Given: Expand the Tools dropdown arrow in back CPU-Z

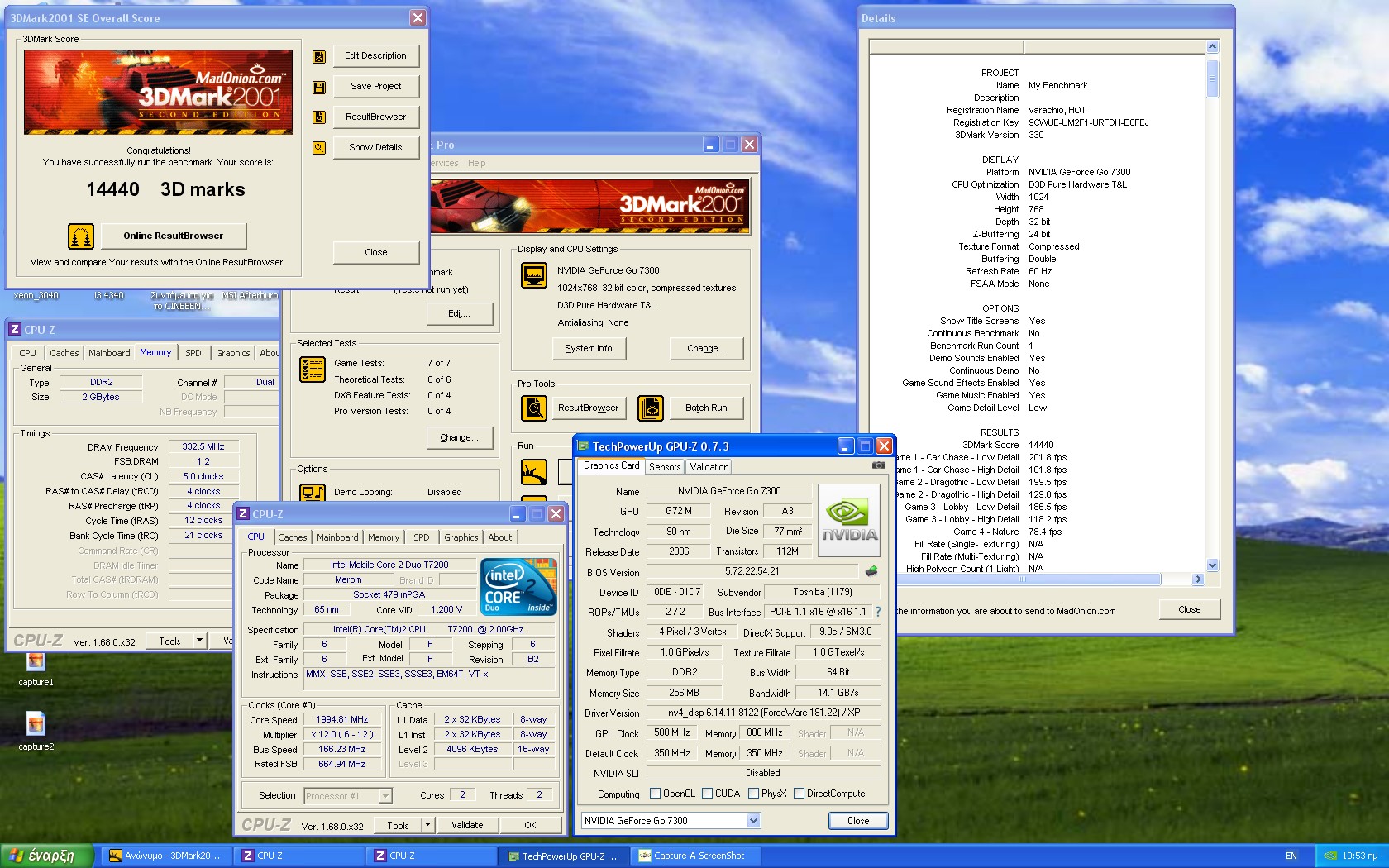Looking at the screenshot, I should pyautogui.click(x=199, y=641).
